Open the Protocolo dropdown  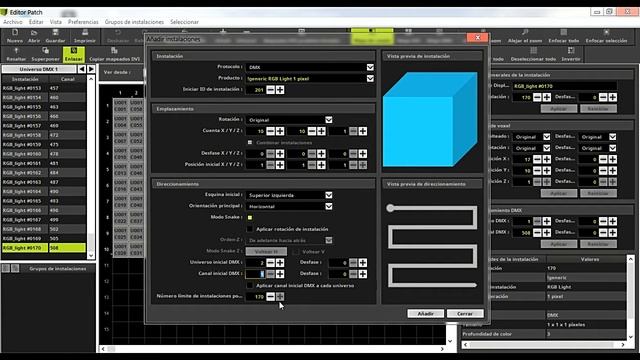click(x=370, y=67)
